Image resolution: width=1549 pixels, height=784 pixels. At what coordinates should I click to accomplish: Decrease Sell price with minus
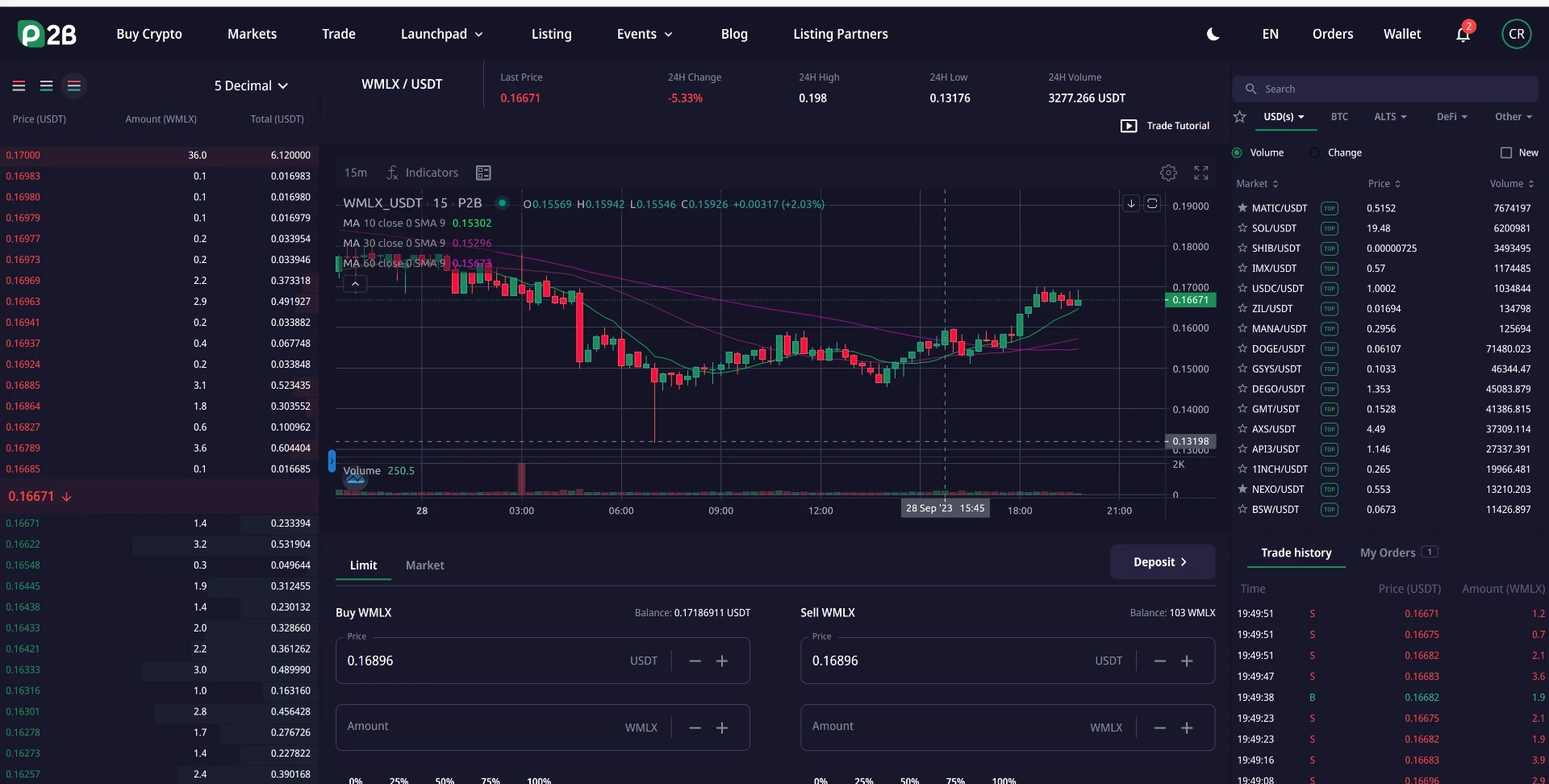[1159, 661]
